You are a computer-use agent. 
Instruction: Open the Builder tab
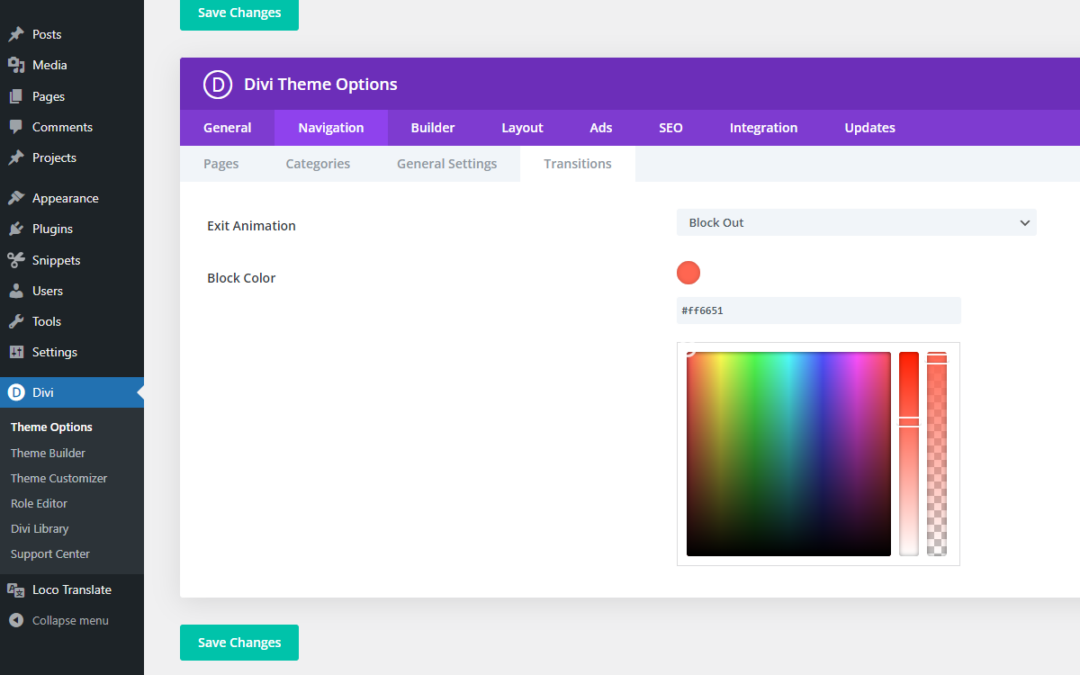433,127
